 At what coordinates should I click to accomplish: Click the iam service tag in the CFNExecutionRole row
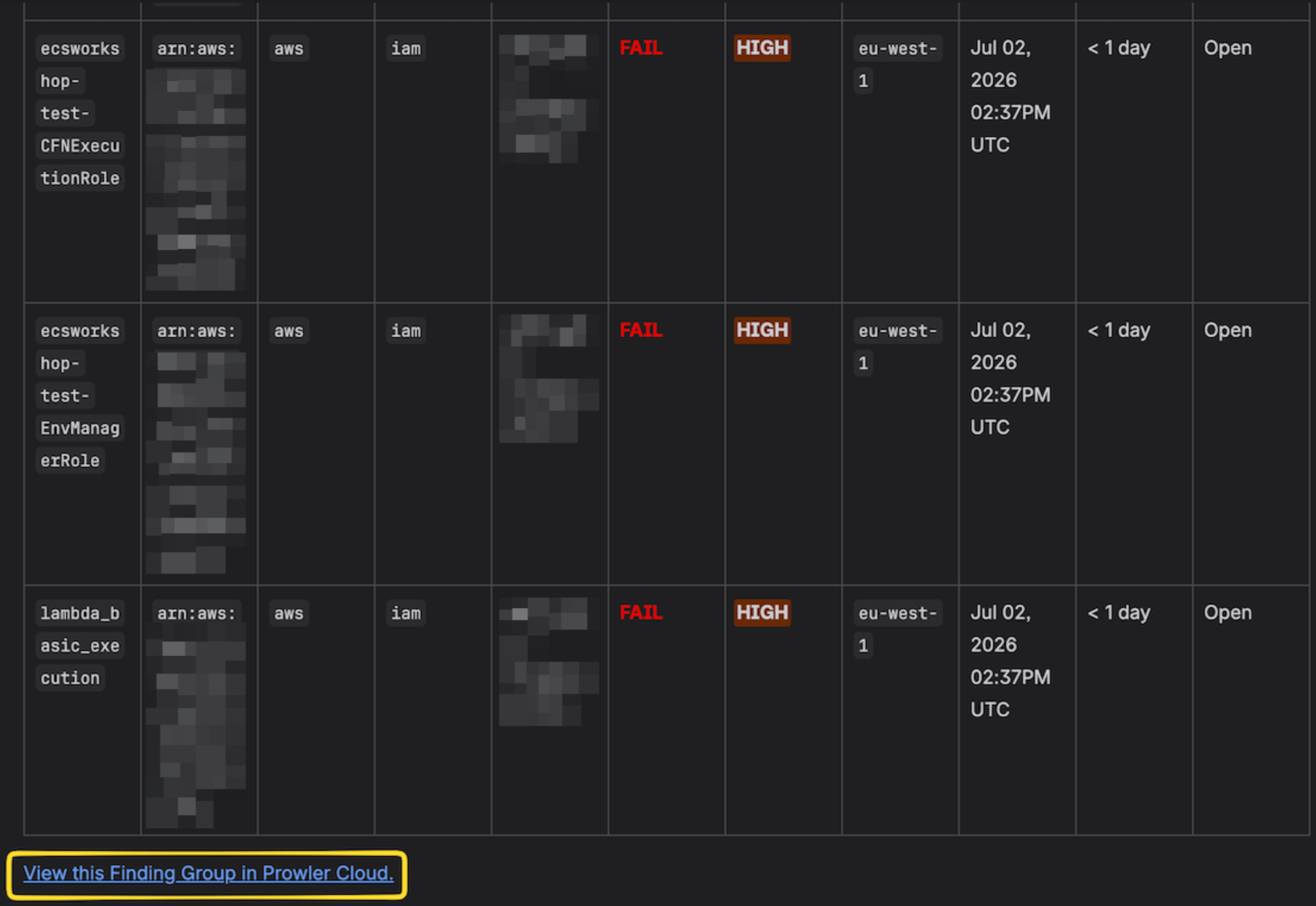point(406,49)
